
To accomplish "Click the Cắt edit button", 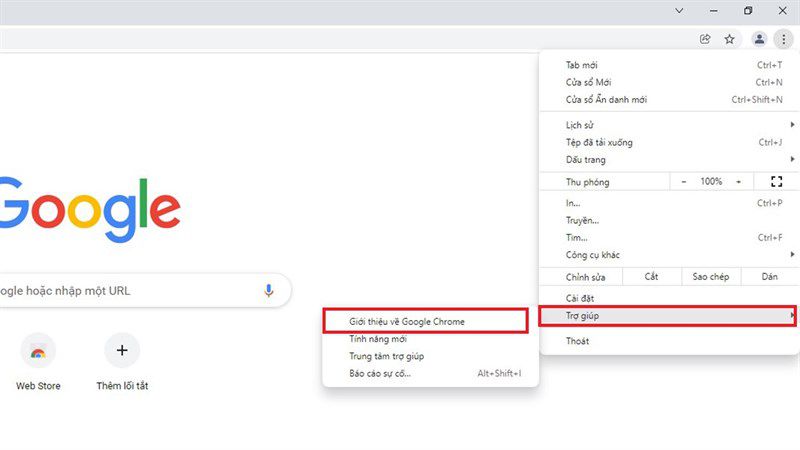I will point(652,277).
